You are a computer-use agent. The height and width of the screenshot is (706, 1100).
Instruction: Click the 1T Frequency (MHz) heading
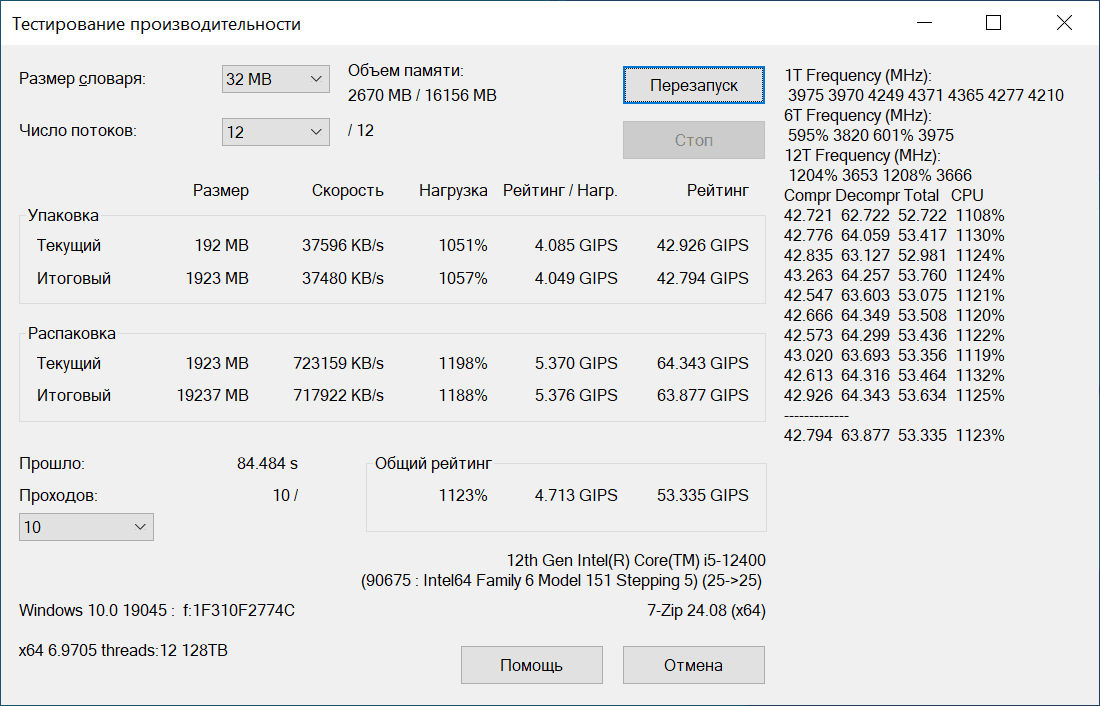coord(857,76)
